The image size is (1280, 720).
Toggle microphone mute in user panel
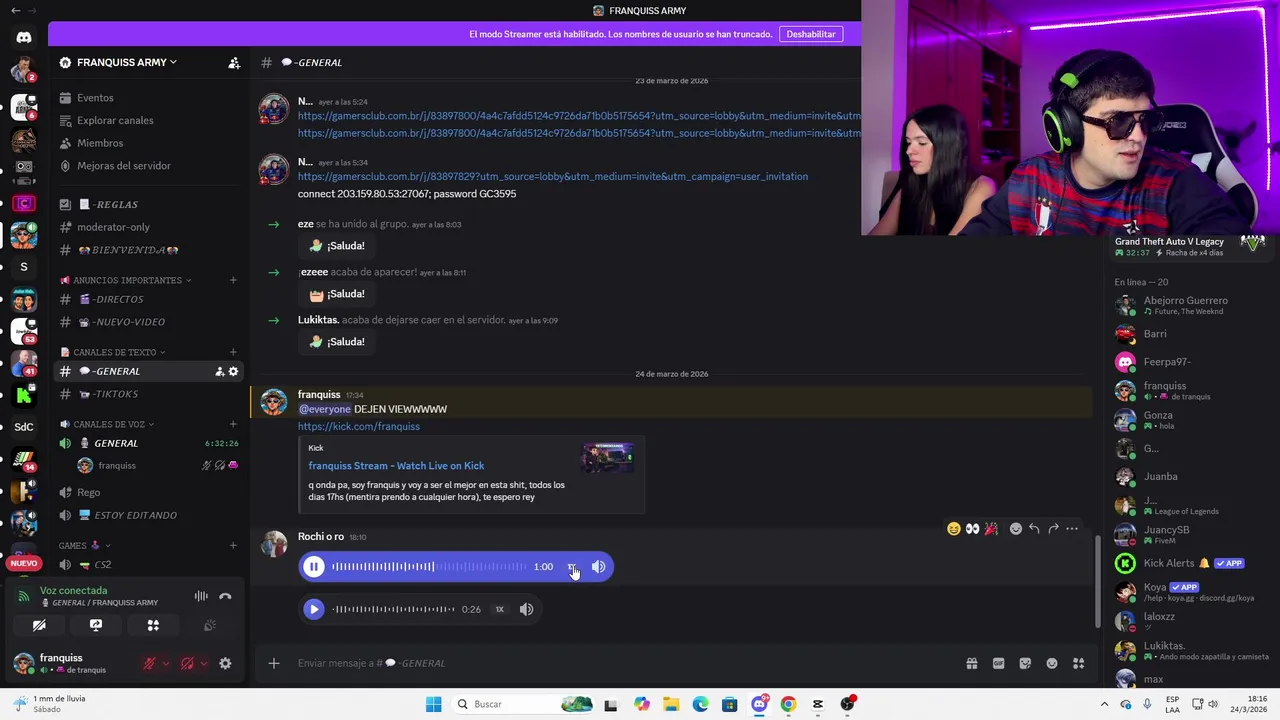point(149,663)
